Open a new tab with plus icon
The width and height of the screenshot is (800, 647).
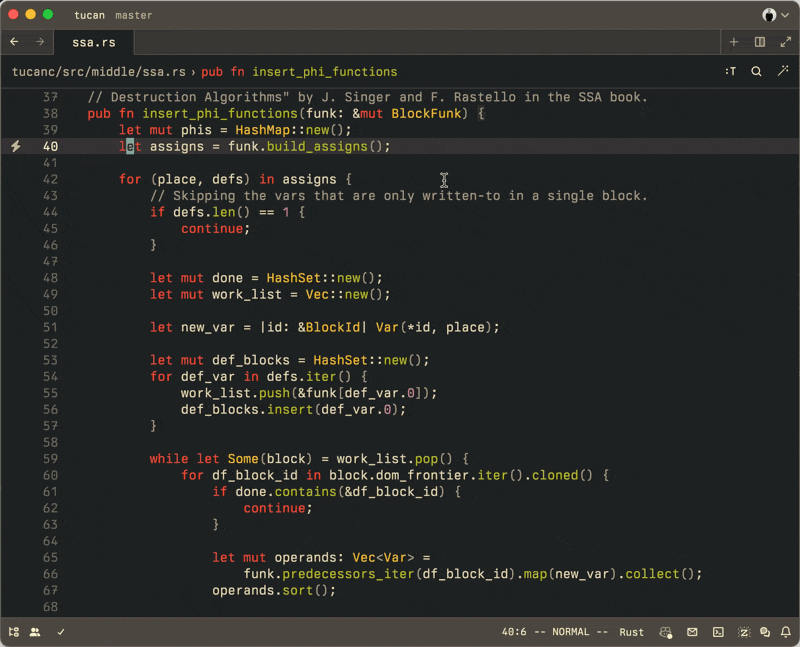pos(734,42)
